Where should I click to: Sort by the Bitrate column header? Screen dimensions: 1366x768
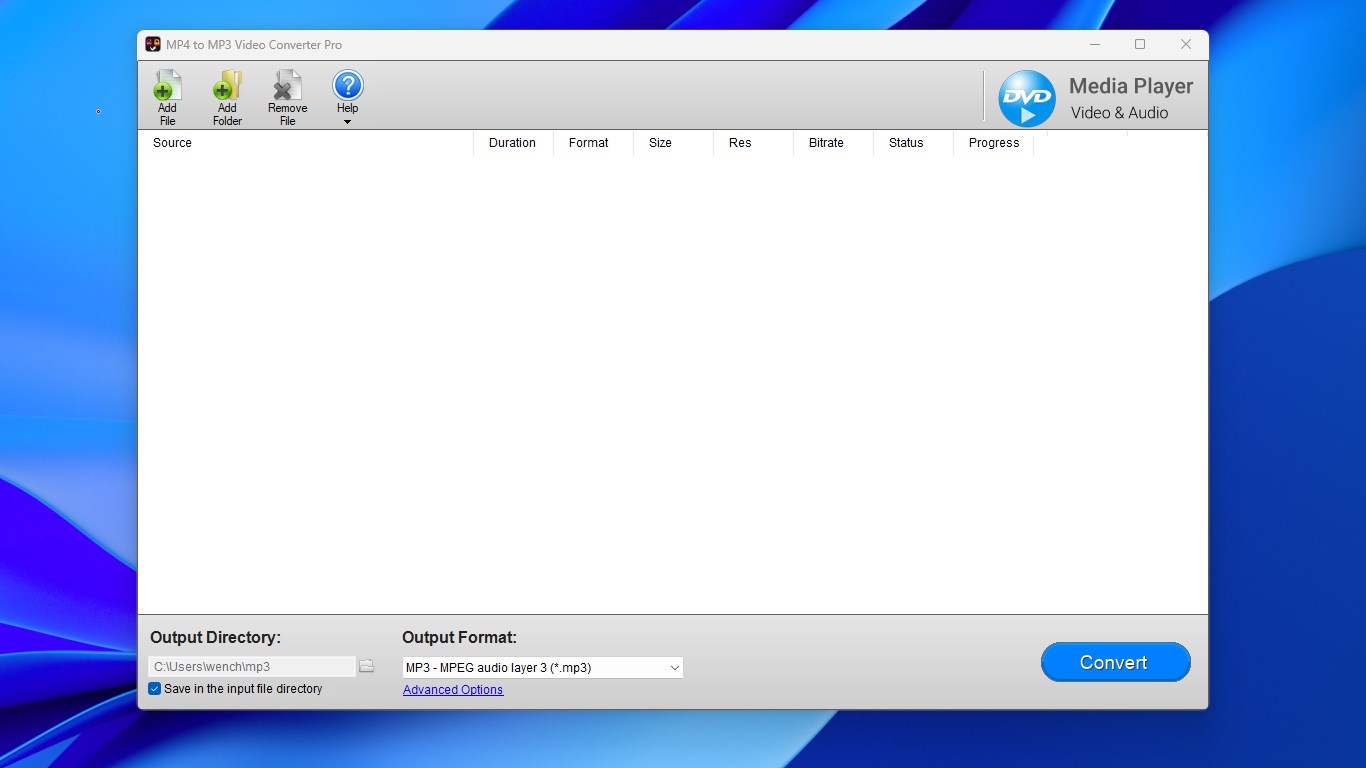833,143
